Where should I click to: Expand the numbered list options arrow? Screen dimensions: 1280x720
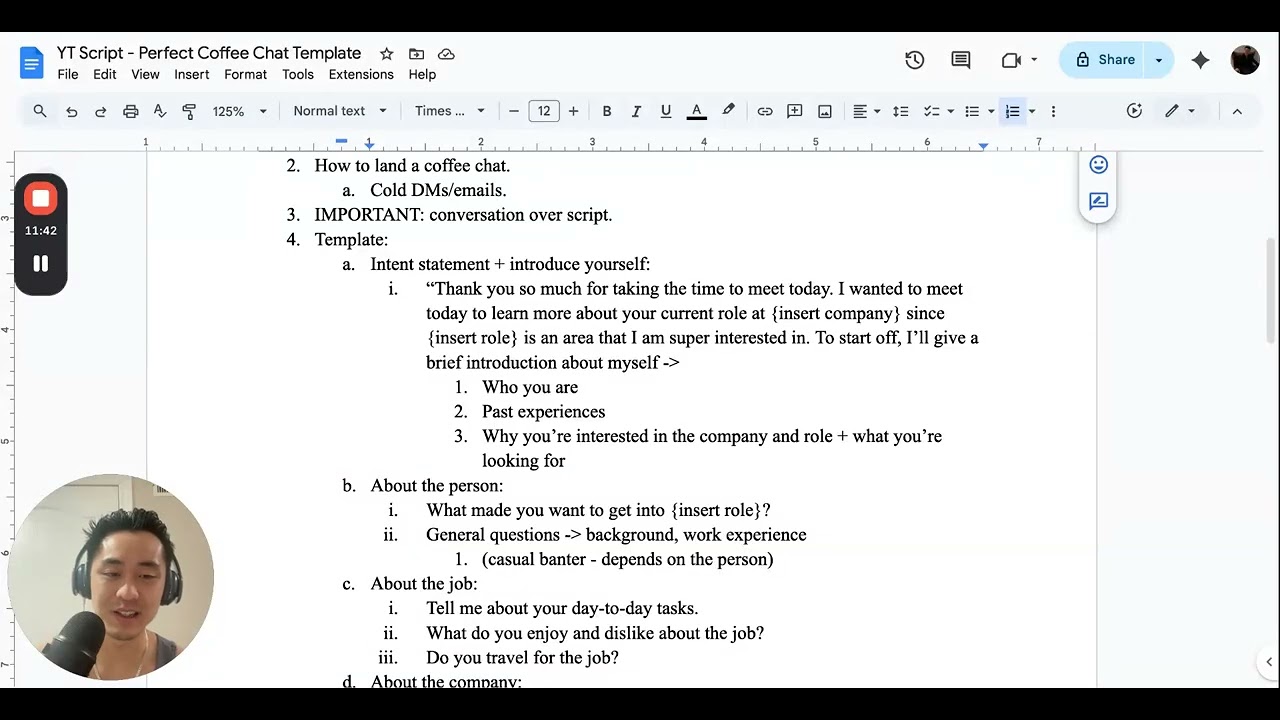click(1032, 111)
